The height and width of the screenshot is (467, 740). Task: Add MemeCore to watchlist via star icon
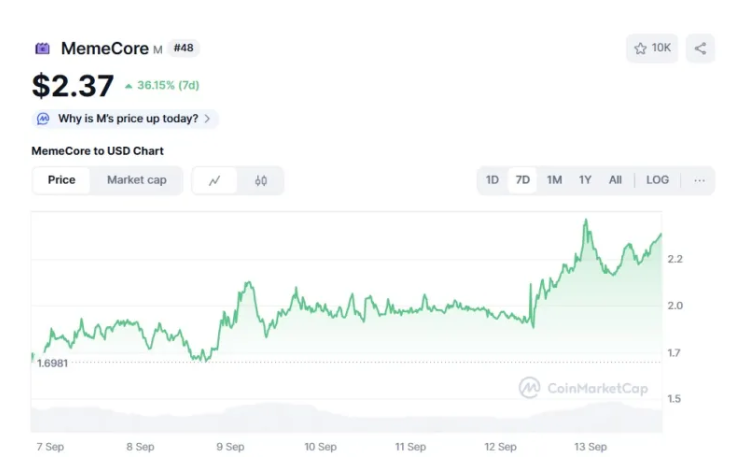640,48
